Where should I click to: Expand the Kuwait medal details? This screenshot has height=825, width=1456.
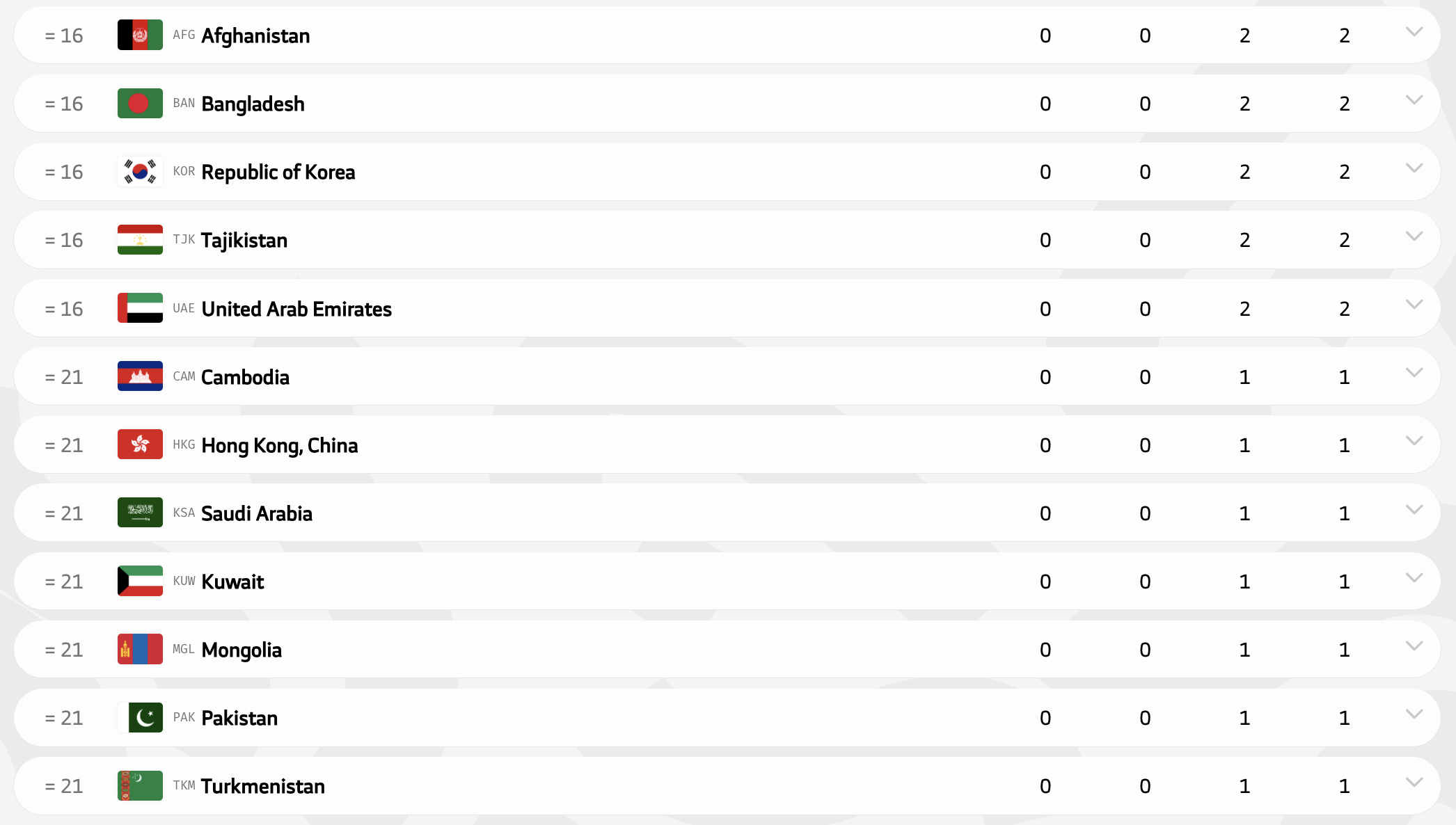click(x=1414, y=578)
